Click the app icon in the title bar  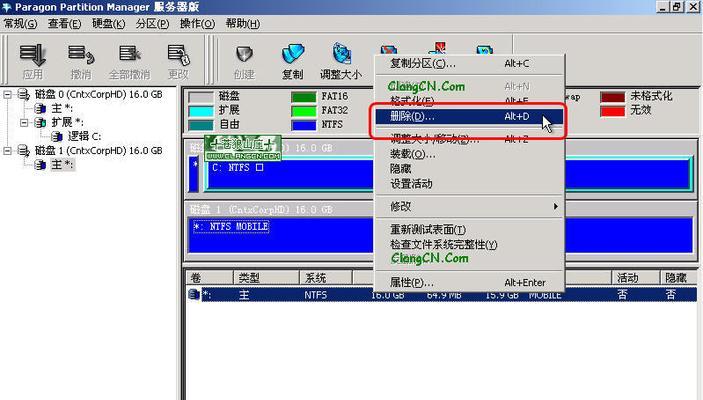pyautogui.click(x=7, y=7)
